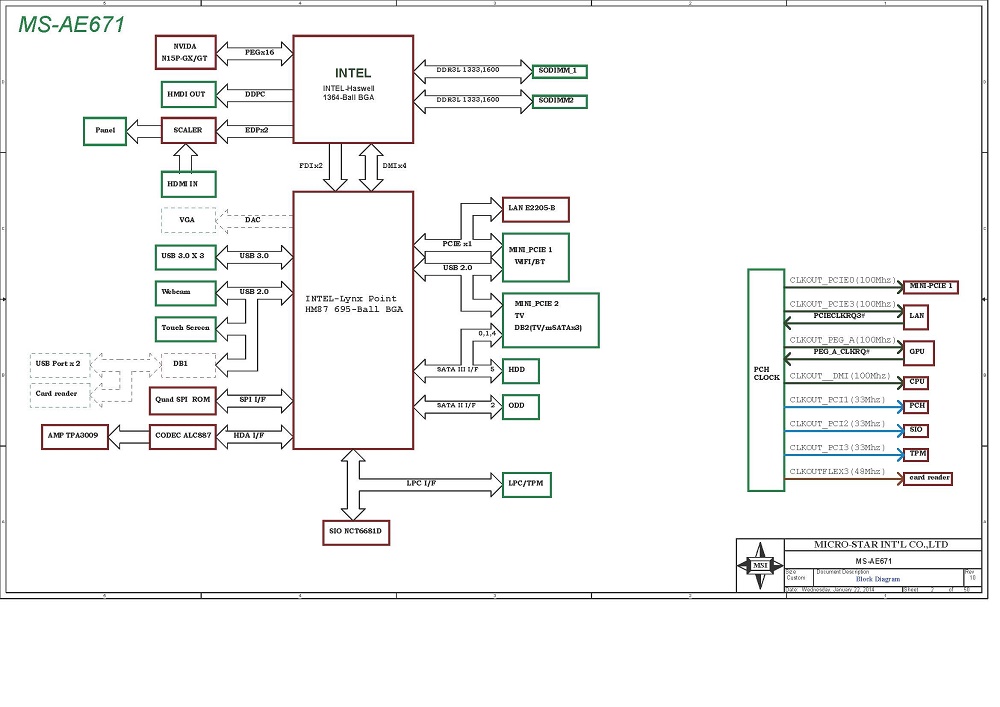Viewport: 1000px width, 707px height.
Task: Select the card reader clock target box
Action: pos(928,479)
